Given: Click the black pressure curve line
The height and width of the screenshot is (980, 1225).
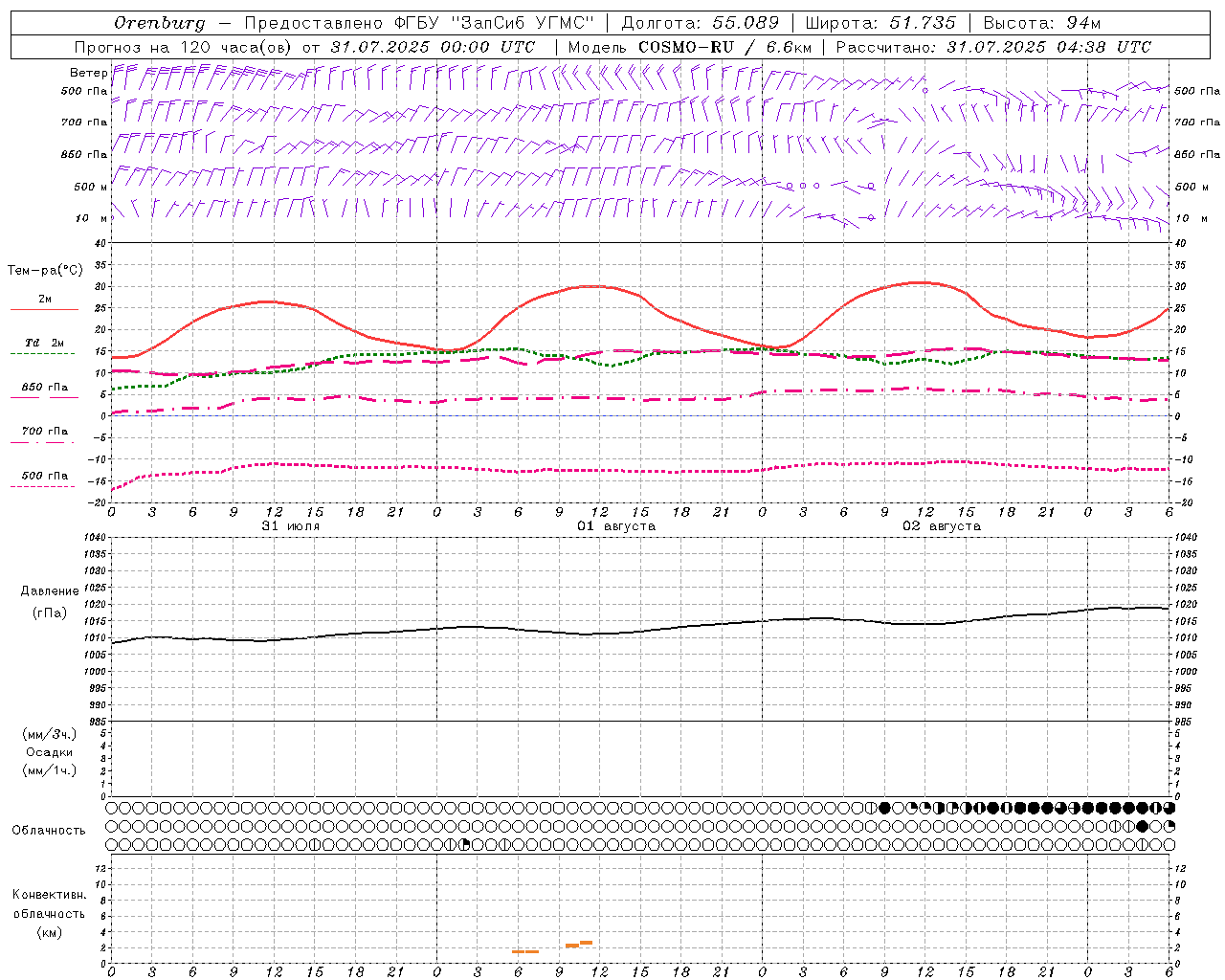Looking at the screenshot, I should (641, 631).
